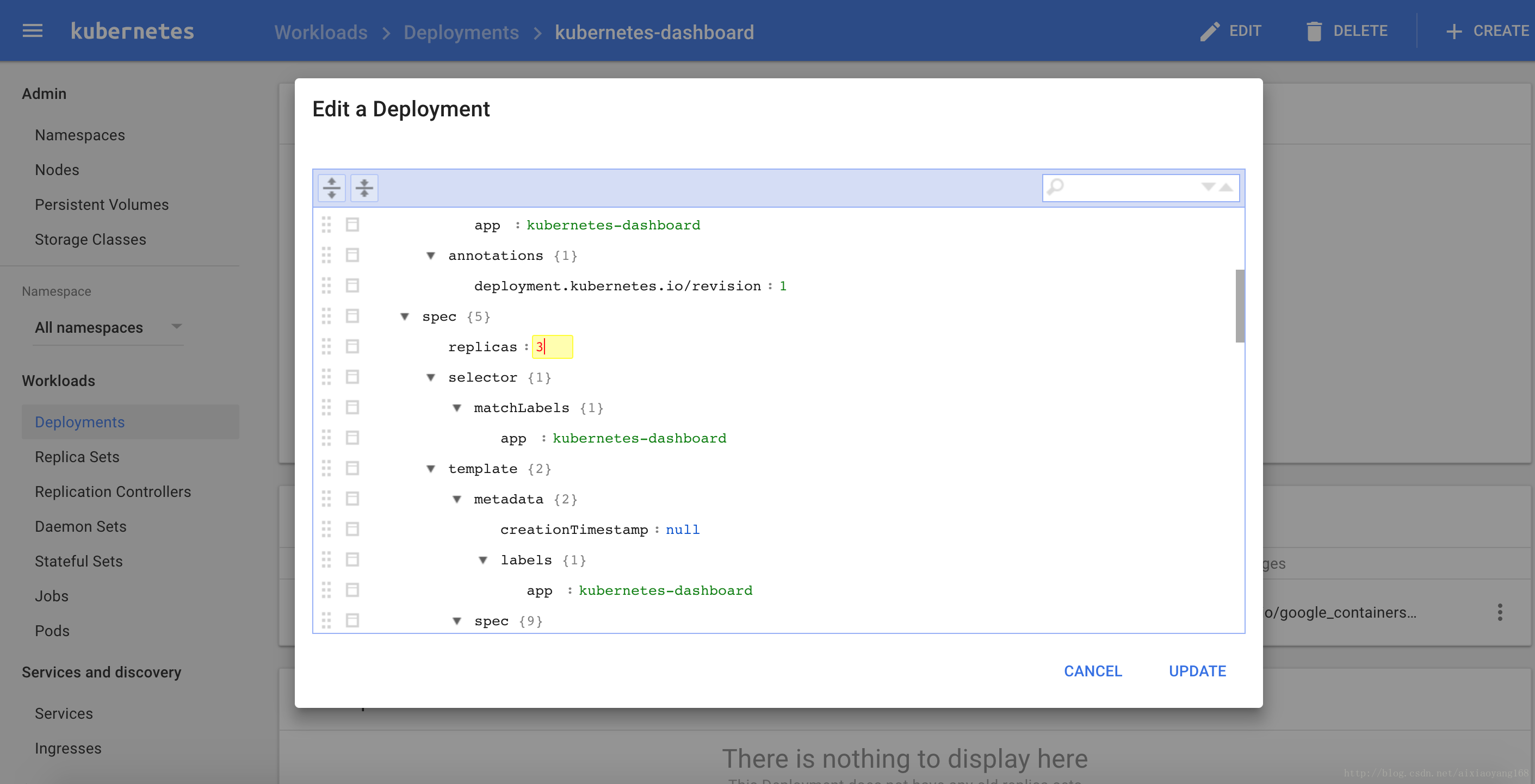Collapse the spec {5} node
This screenshot has height=784, width=1535.
click(x=404, y=316)
